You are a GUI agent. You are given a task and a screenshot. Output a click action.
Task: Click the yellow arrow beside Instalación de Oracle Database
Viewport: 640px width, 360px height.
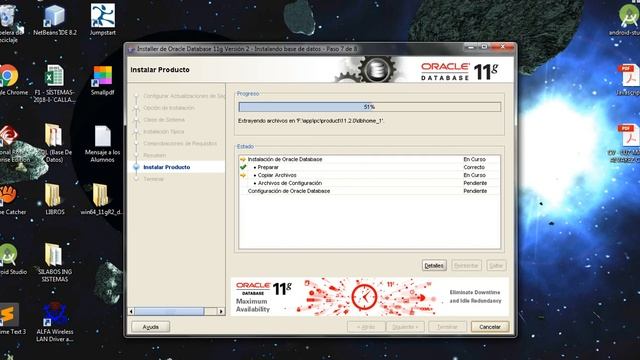pos(243,159)
